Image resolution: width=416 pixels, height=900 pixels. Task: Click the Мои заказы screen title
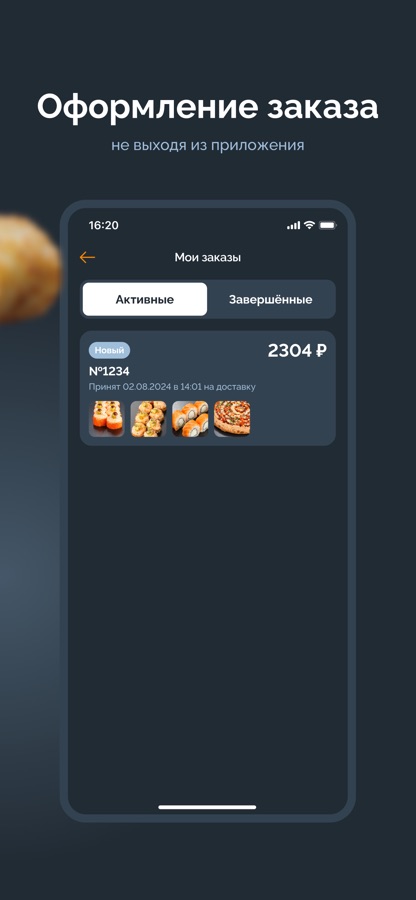[208, 258]
